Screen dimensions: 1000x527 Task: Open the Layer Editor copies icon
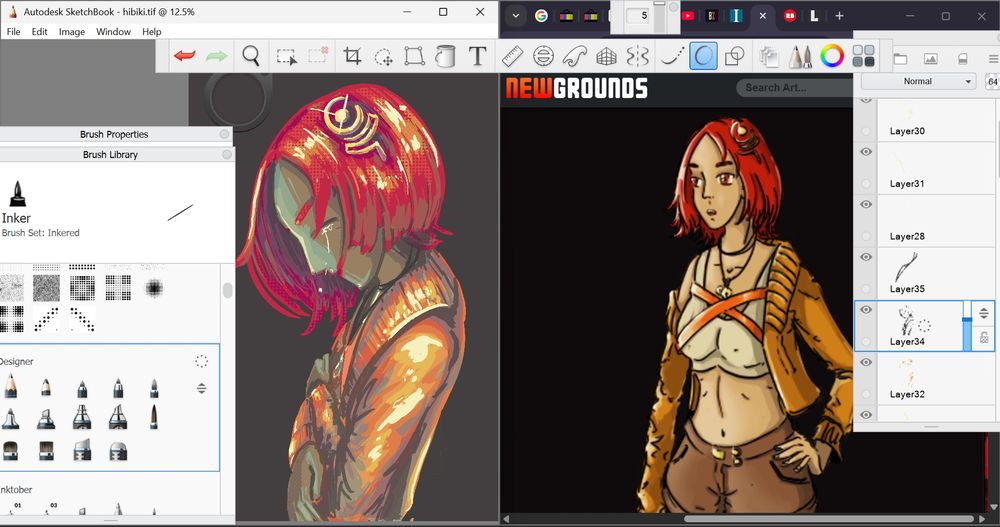click(x=769, y=57)
